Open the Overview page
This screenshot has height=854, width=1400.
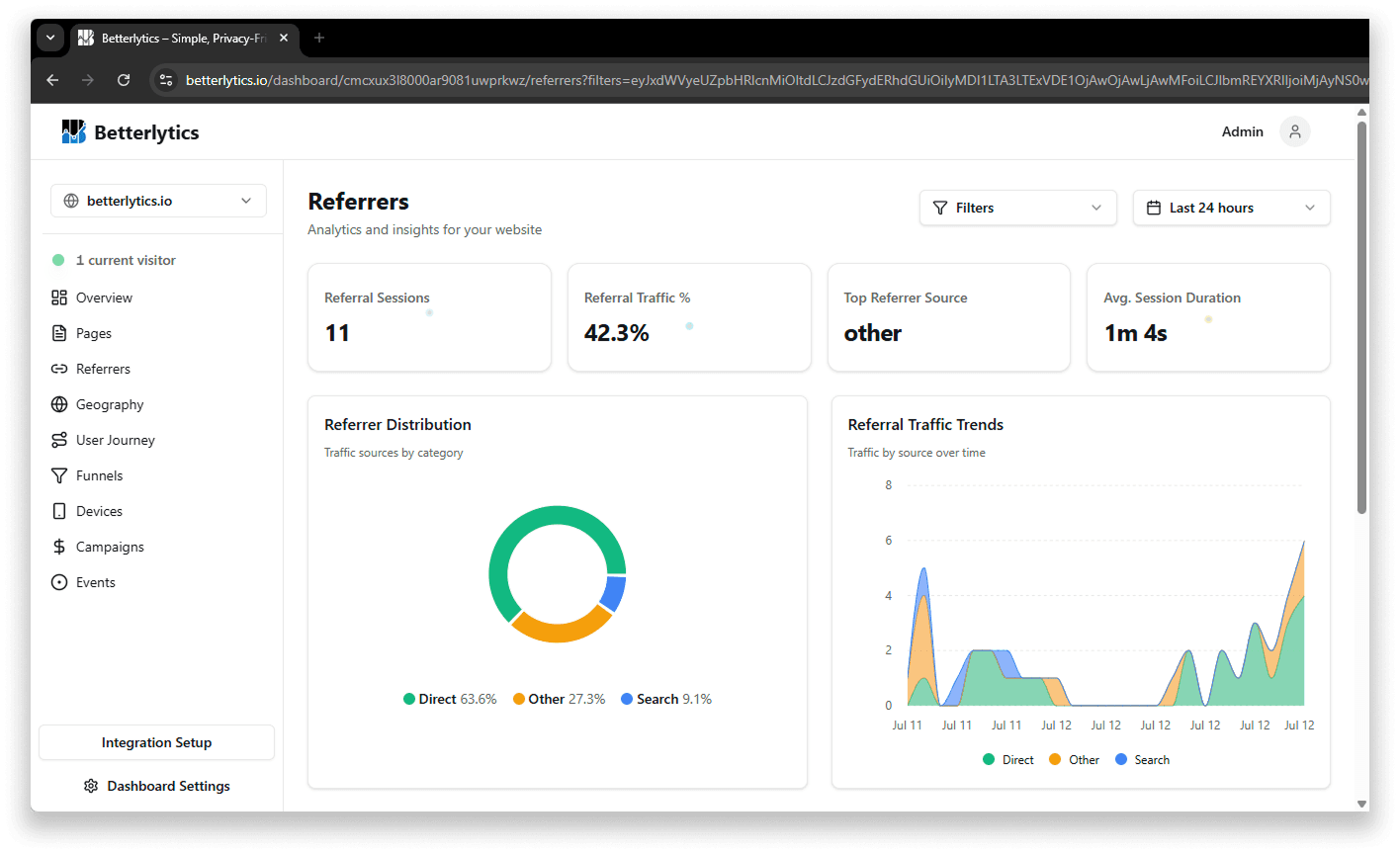coord(104,298)
